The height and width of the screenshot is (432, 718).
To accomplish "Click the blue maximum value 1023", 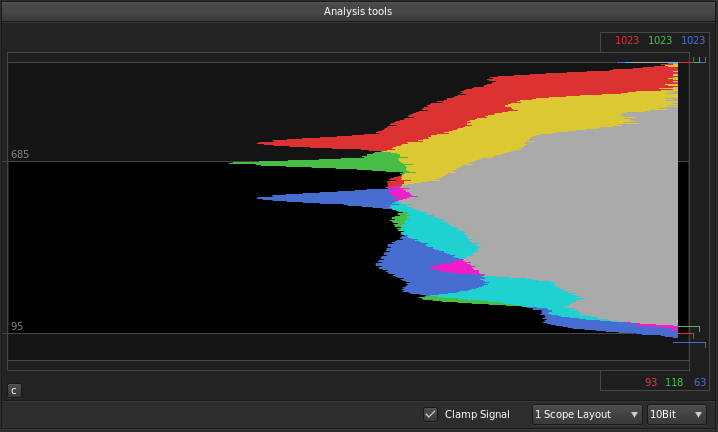I will tap(693, 40).
